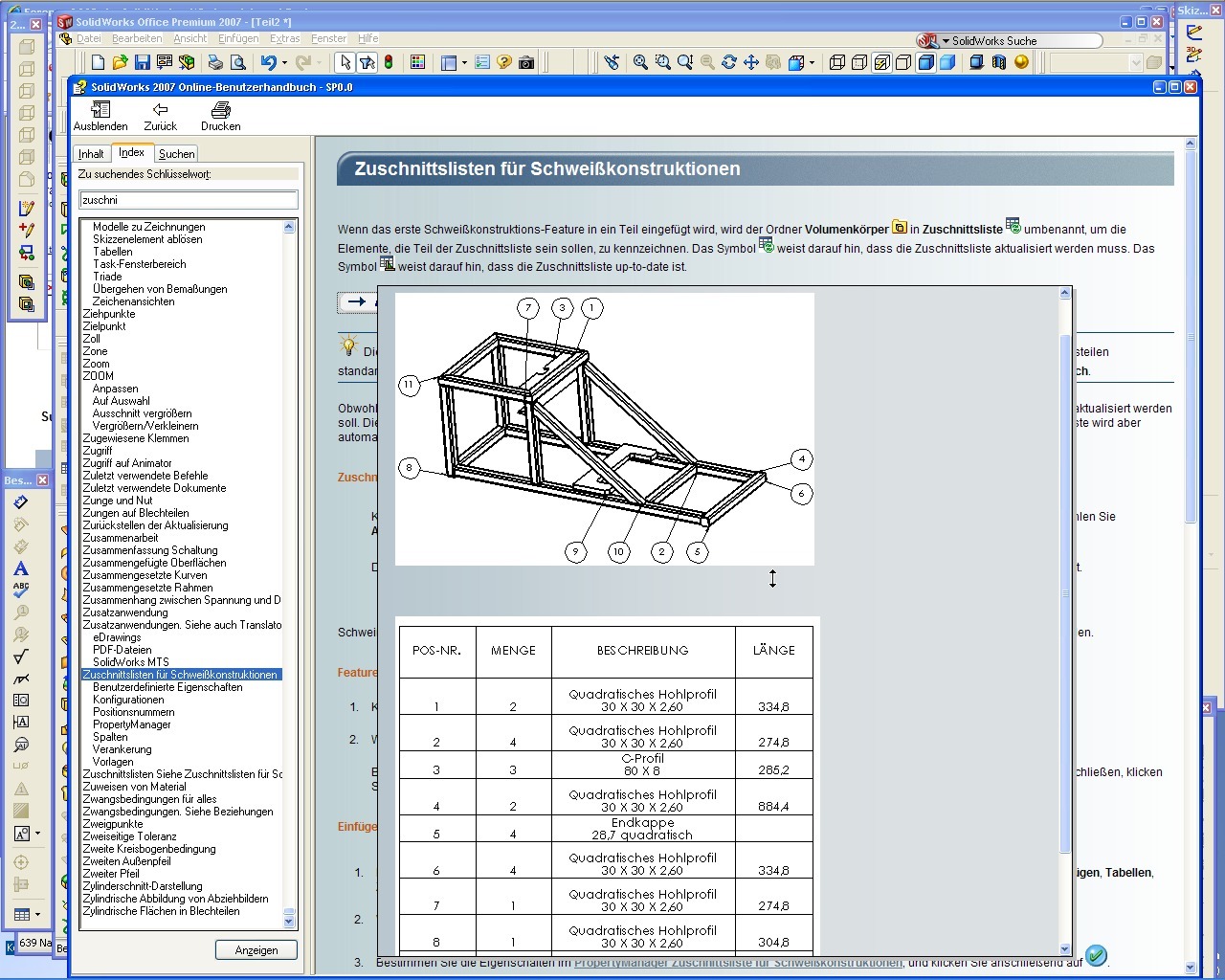Click the New document icon

98,62
